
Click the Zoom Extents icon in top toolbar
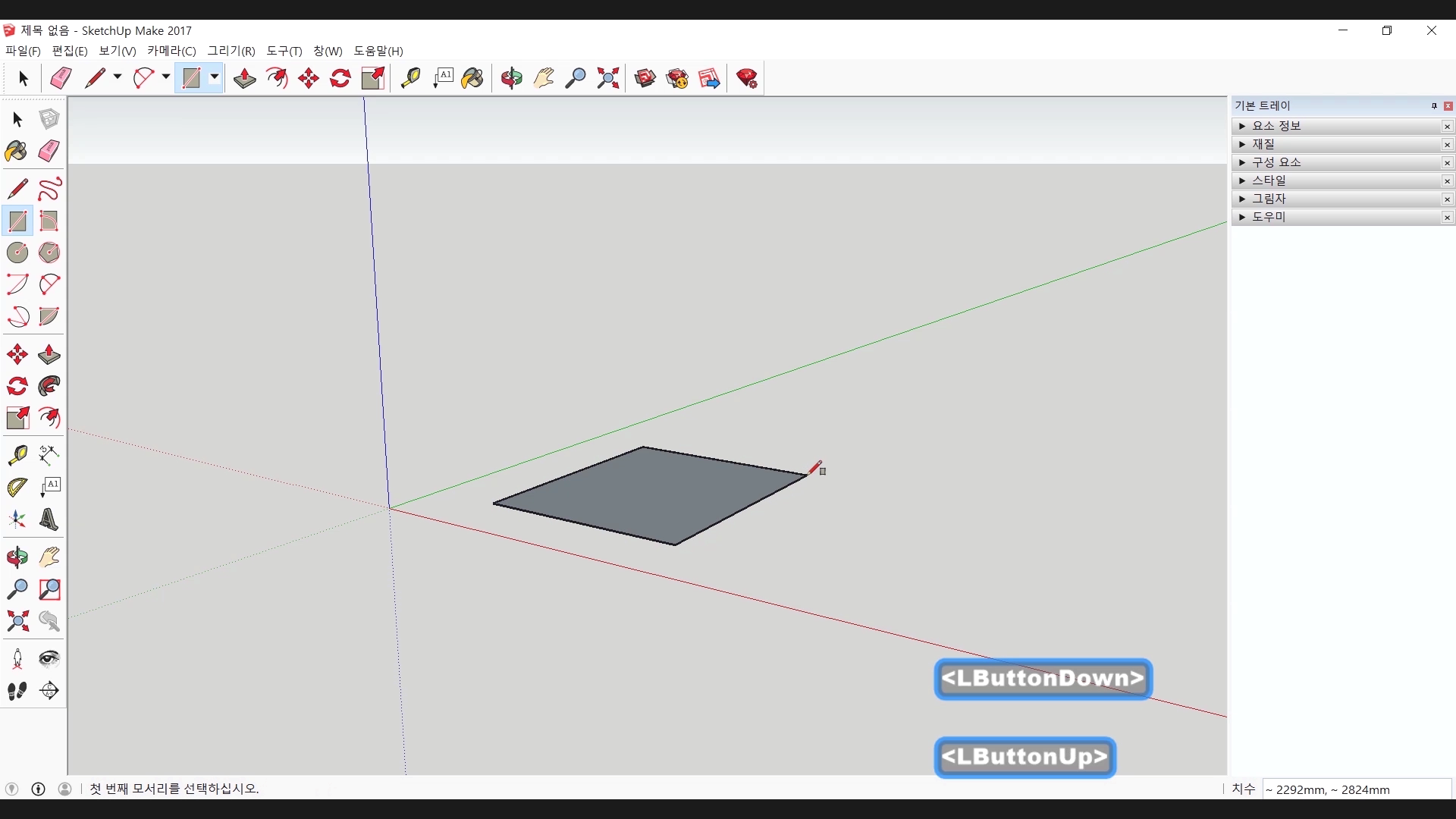coord(607,78)
